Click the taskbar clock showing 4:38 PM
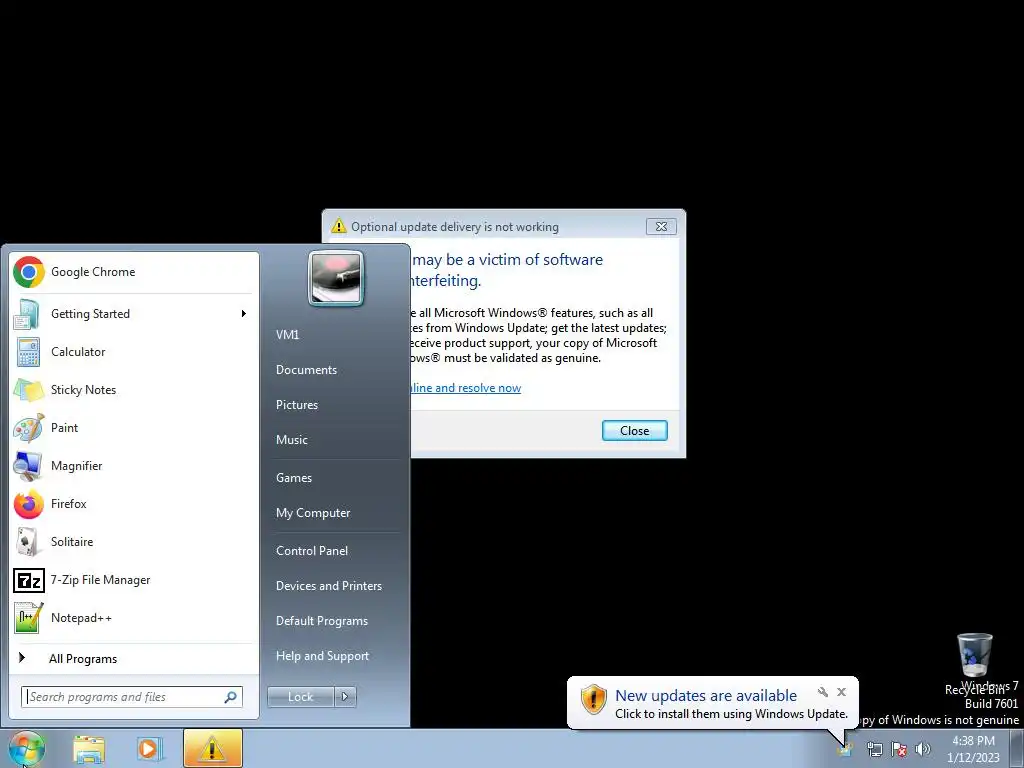 tap(973, 749)
